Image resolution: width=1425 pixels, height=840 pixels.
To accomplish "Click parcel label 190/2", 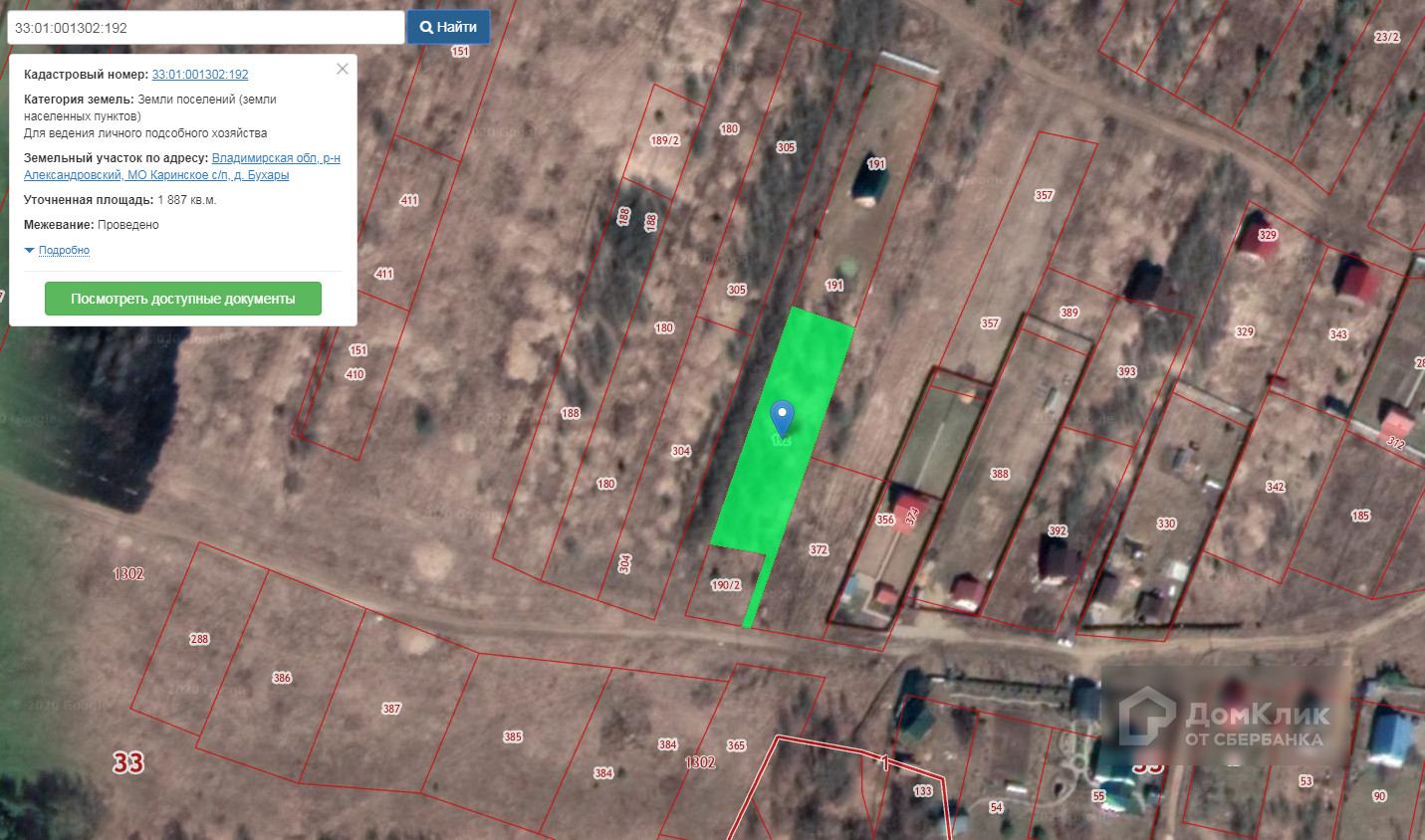I will tap(726, 585).
